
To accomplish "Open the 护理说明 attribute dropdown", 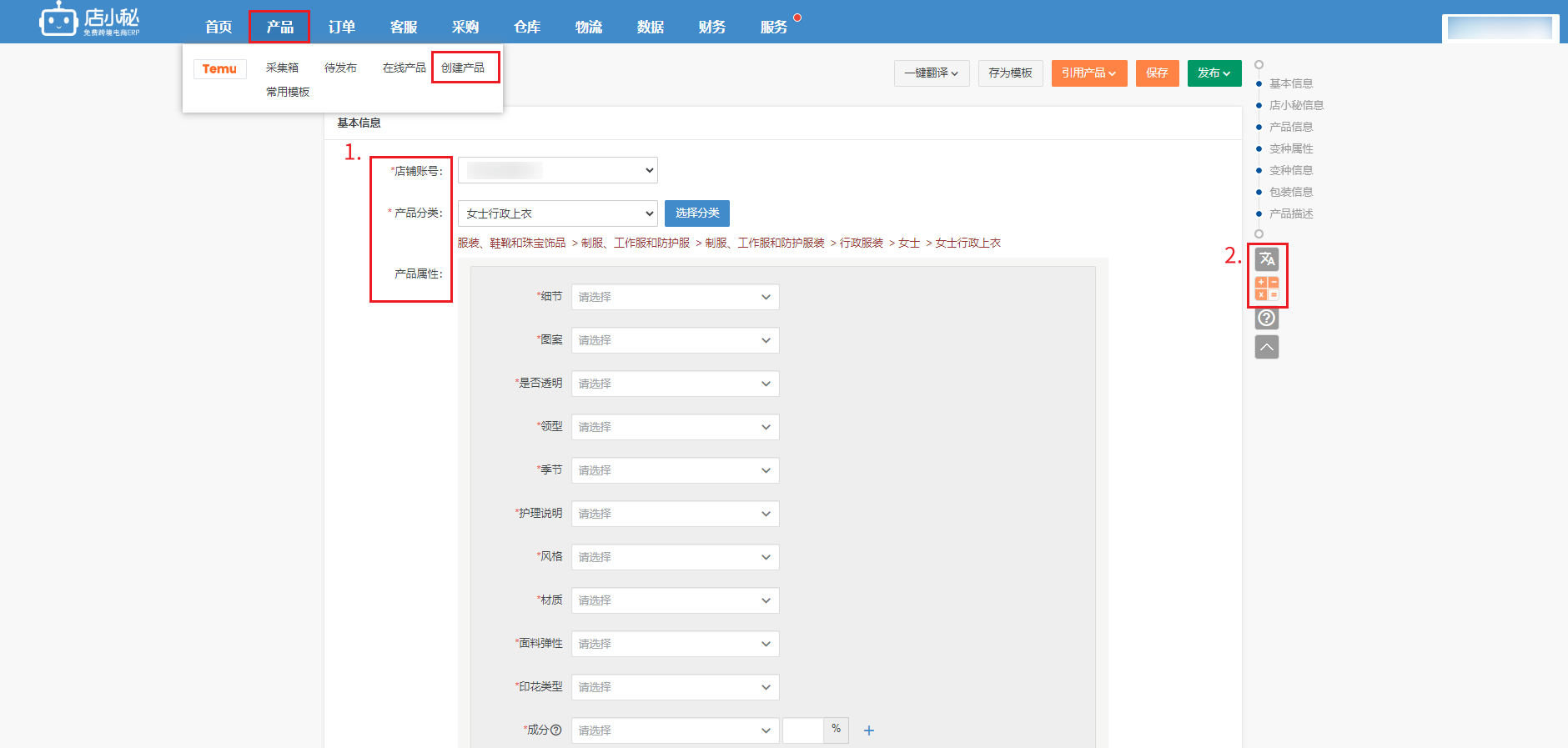I will [x=676, y=514].
